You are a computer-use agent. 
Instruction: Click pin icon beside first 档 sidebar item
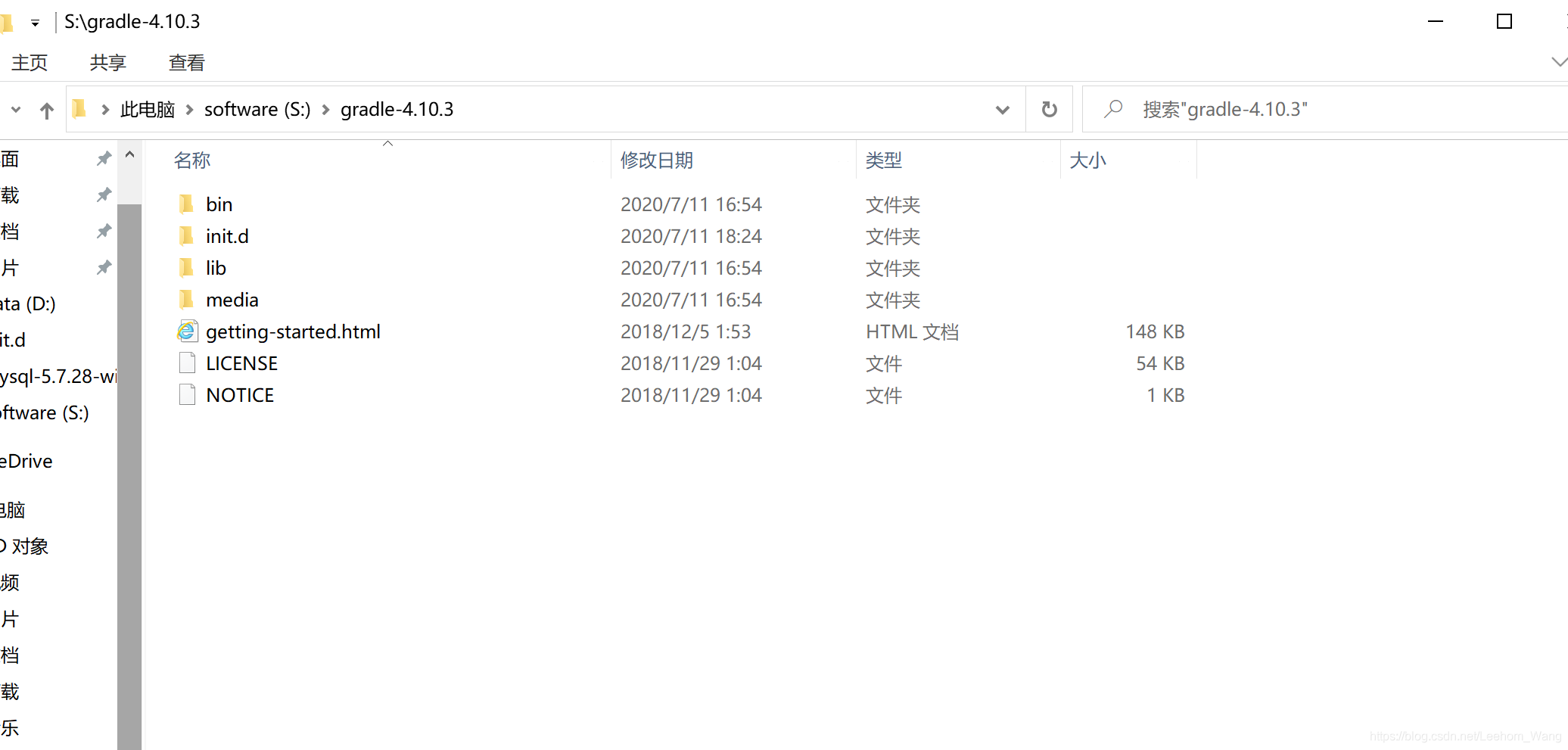[104, 231]
